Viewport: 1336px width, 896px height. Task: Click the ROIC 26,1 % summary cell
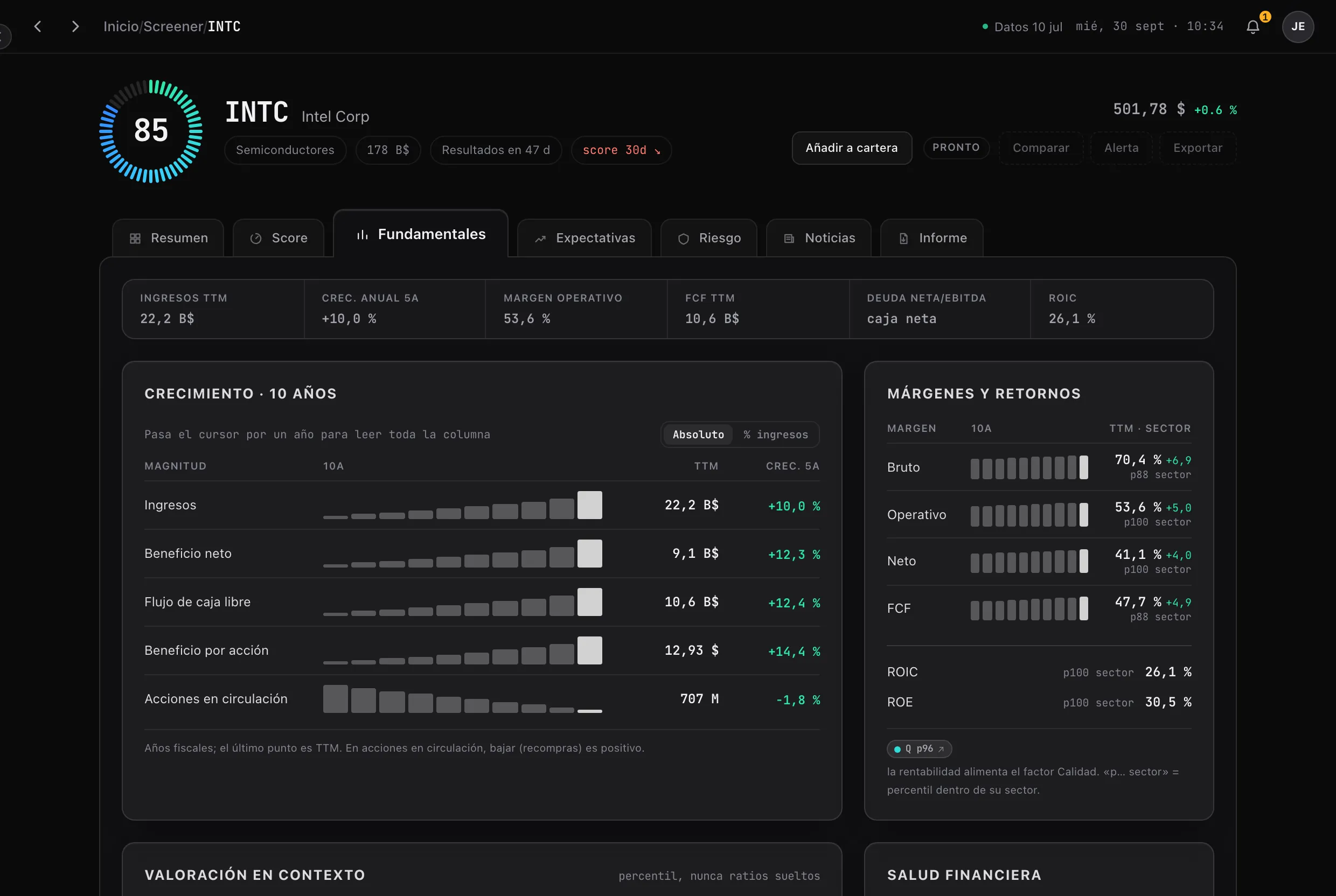tap(1122, 309)
